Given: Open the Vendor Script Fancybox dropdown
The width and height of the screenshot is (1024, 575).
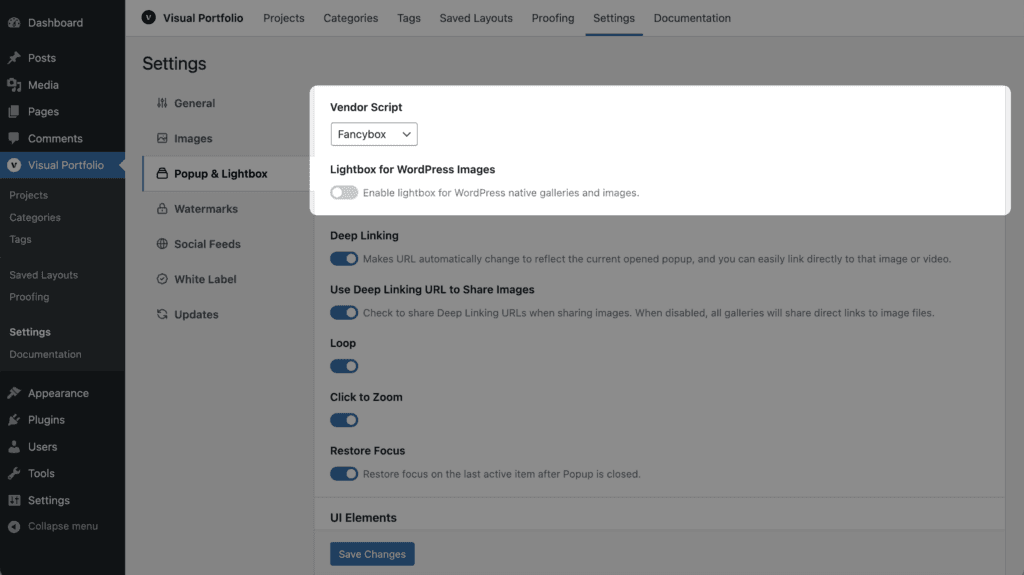Looking at the screenshot, I should 374,134.
